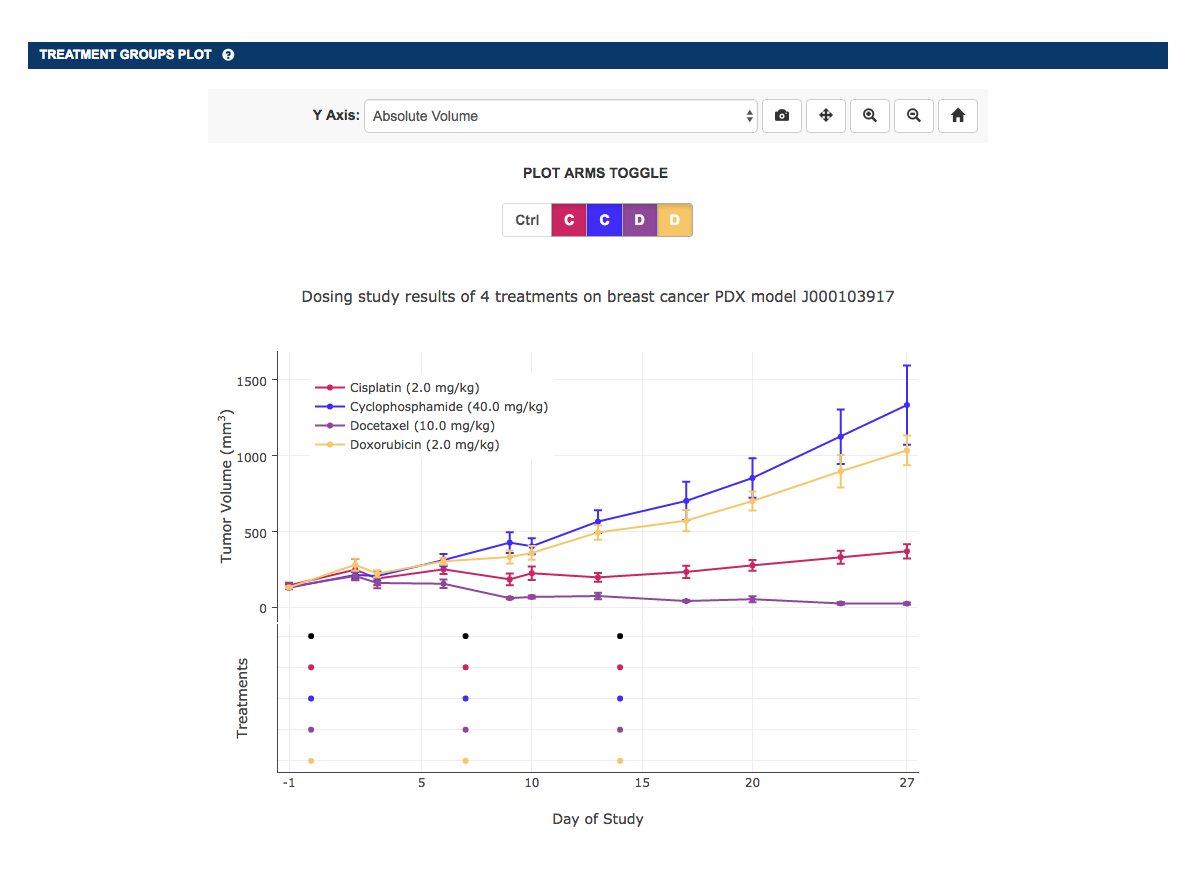Click the zoom out magnifier
This screenshot has height=876, width=1197.
point(914,116)
